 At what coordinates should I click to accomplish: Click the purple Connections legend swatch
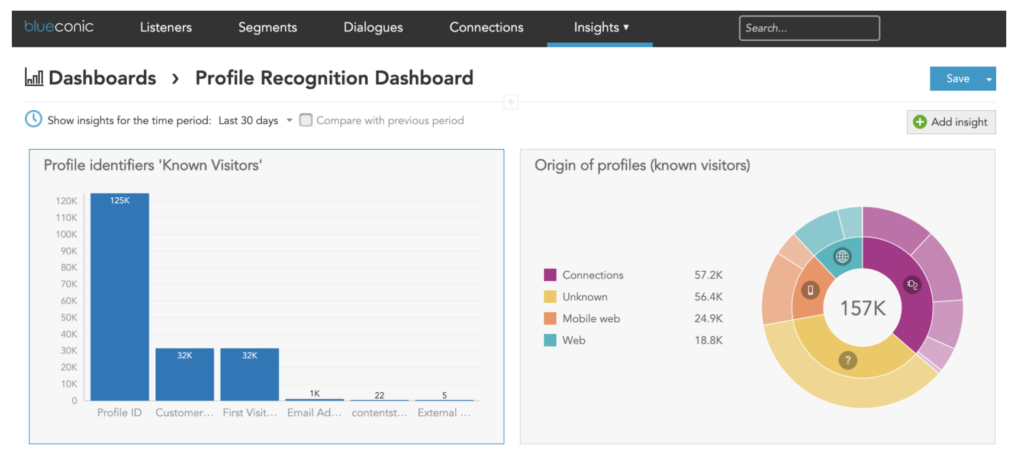(x=550, y=275)
